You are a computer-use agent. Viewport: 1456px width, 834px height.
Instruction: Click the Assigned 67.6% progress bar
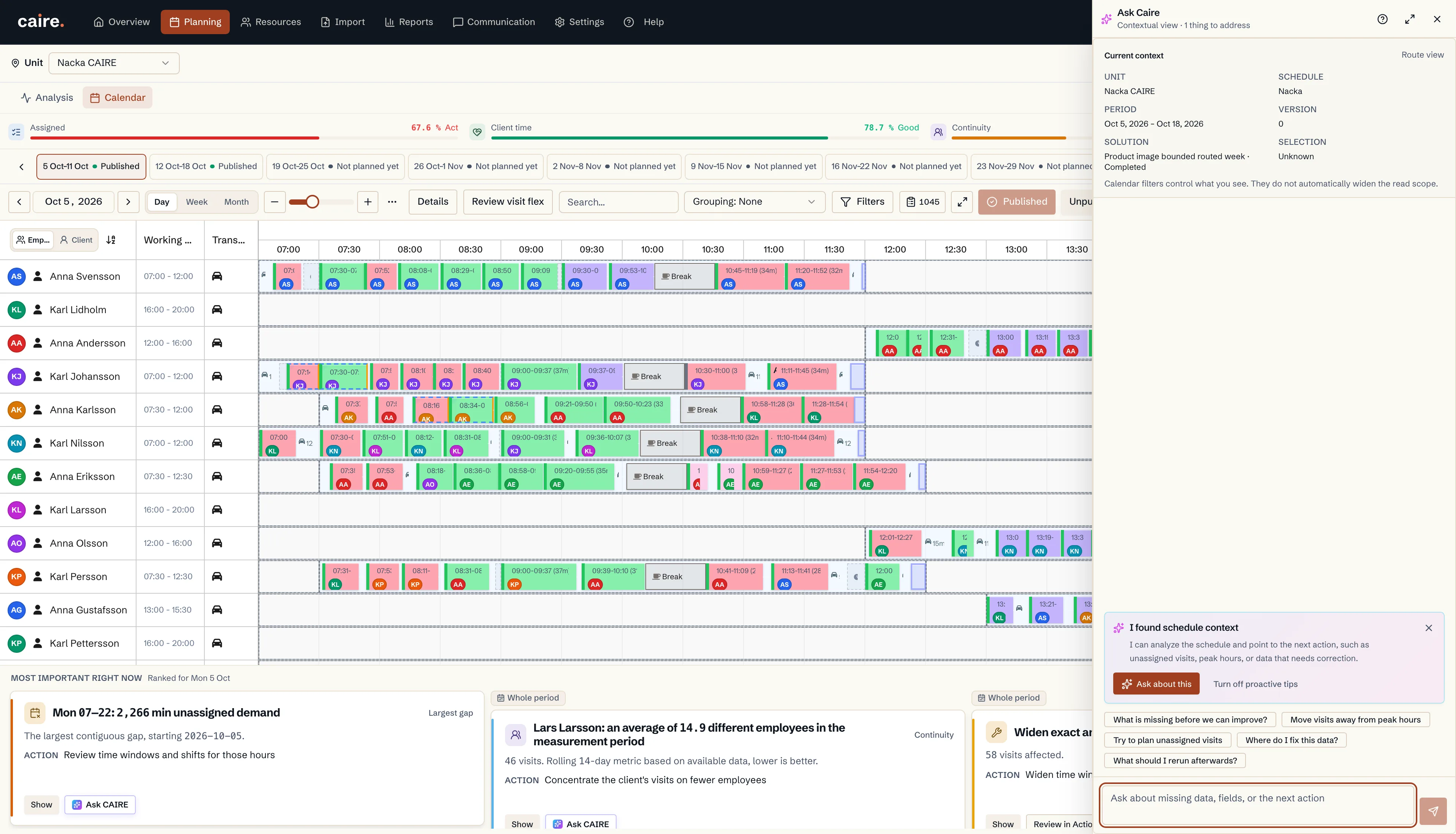click(245, 138)
